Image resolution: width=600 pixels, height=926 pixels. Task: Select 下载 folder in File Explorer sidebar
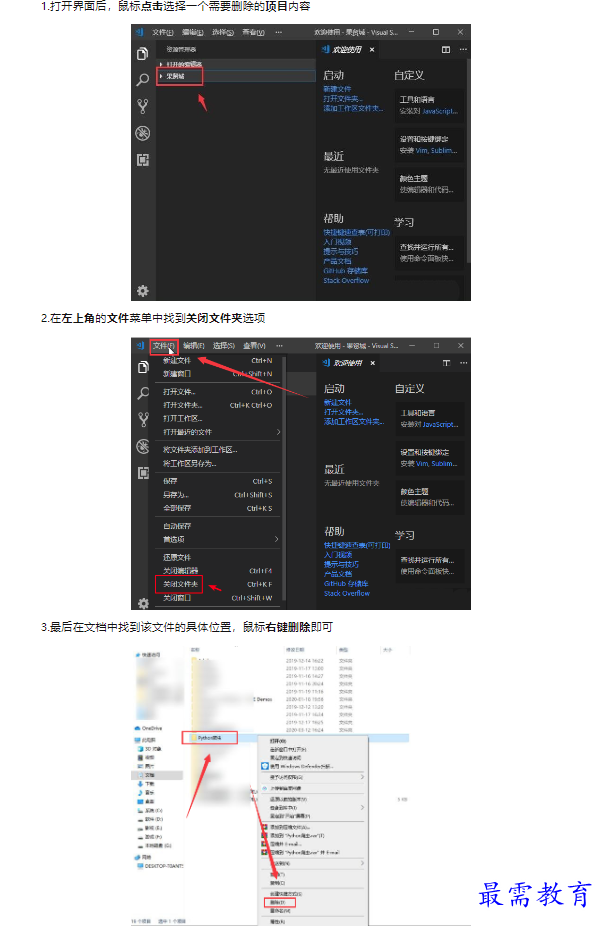tap(146, 784)
